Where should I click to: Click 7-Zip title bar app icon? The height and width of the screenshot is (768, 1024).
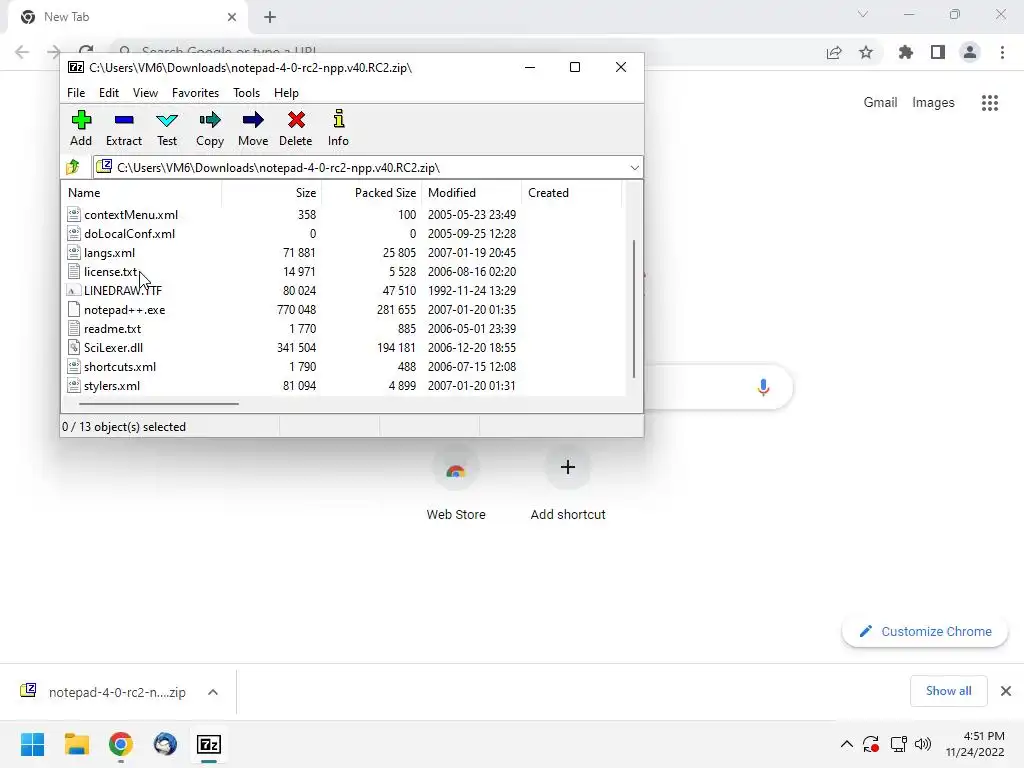click(76, 67)
